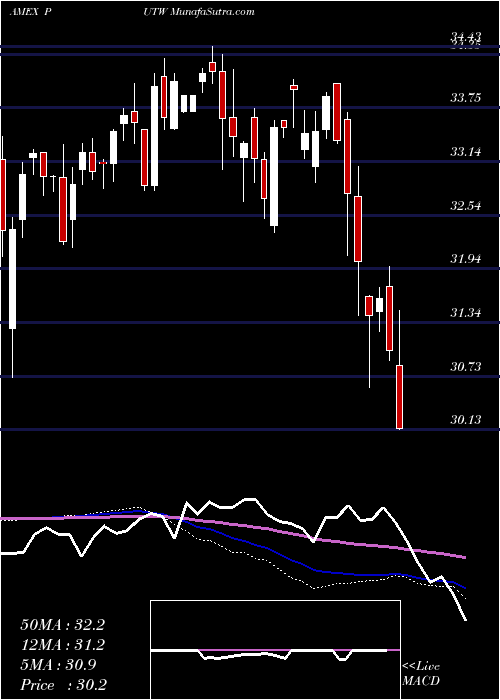Click the 34.43 top price label

[x=466, y=37]
